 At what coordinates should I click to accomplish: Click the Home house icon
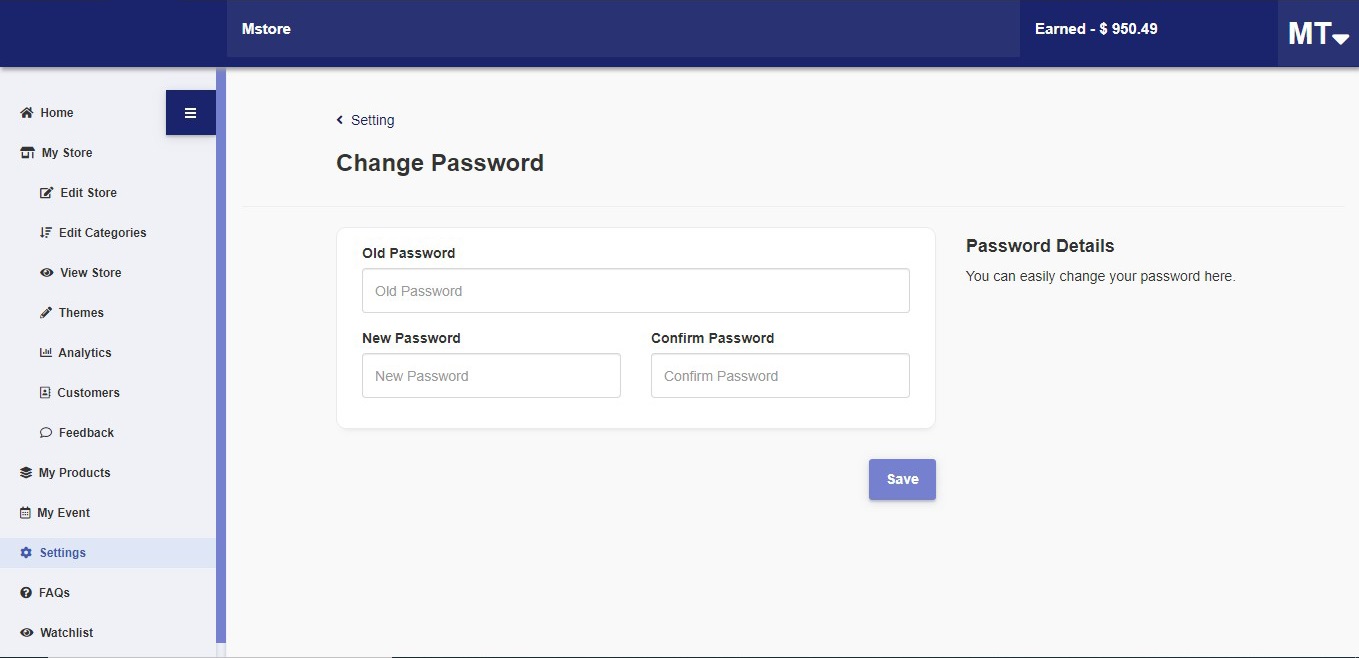(x=27, y=113)
